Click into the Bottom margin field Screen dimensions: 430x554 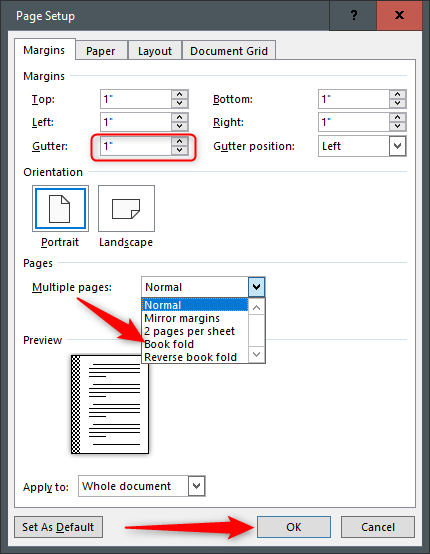pos(354,99)
